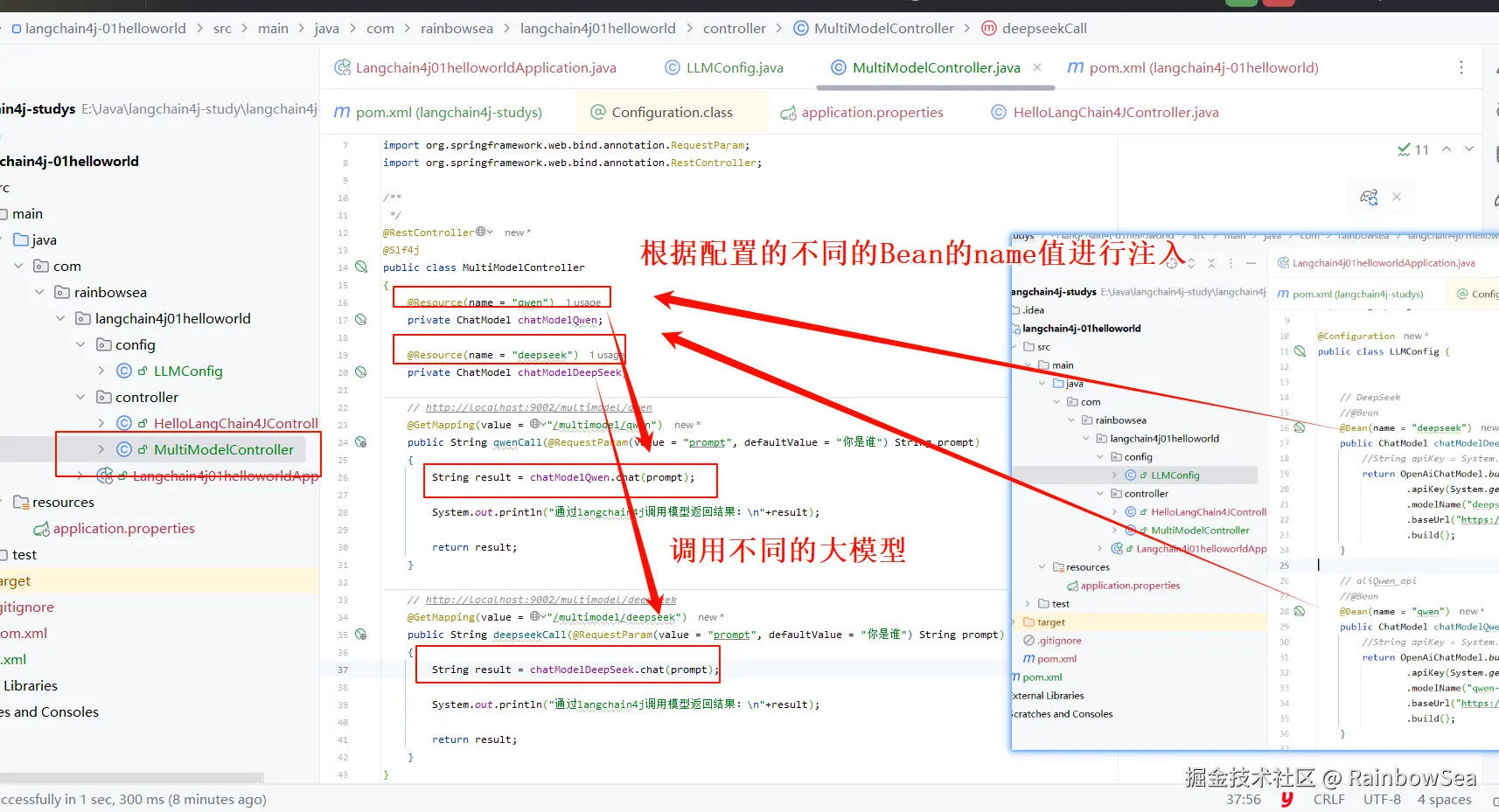Select LLMConfig in the inset project tree
The height and width of the screenshot is (812, 1499).
point(1175,475)
